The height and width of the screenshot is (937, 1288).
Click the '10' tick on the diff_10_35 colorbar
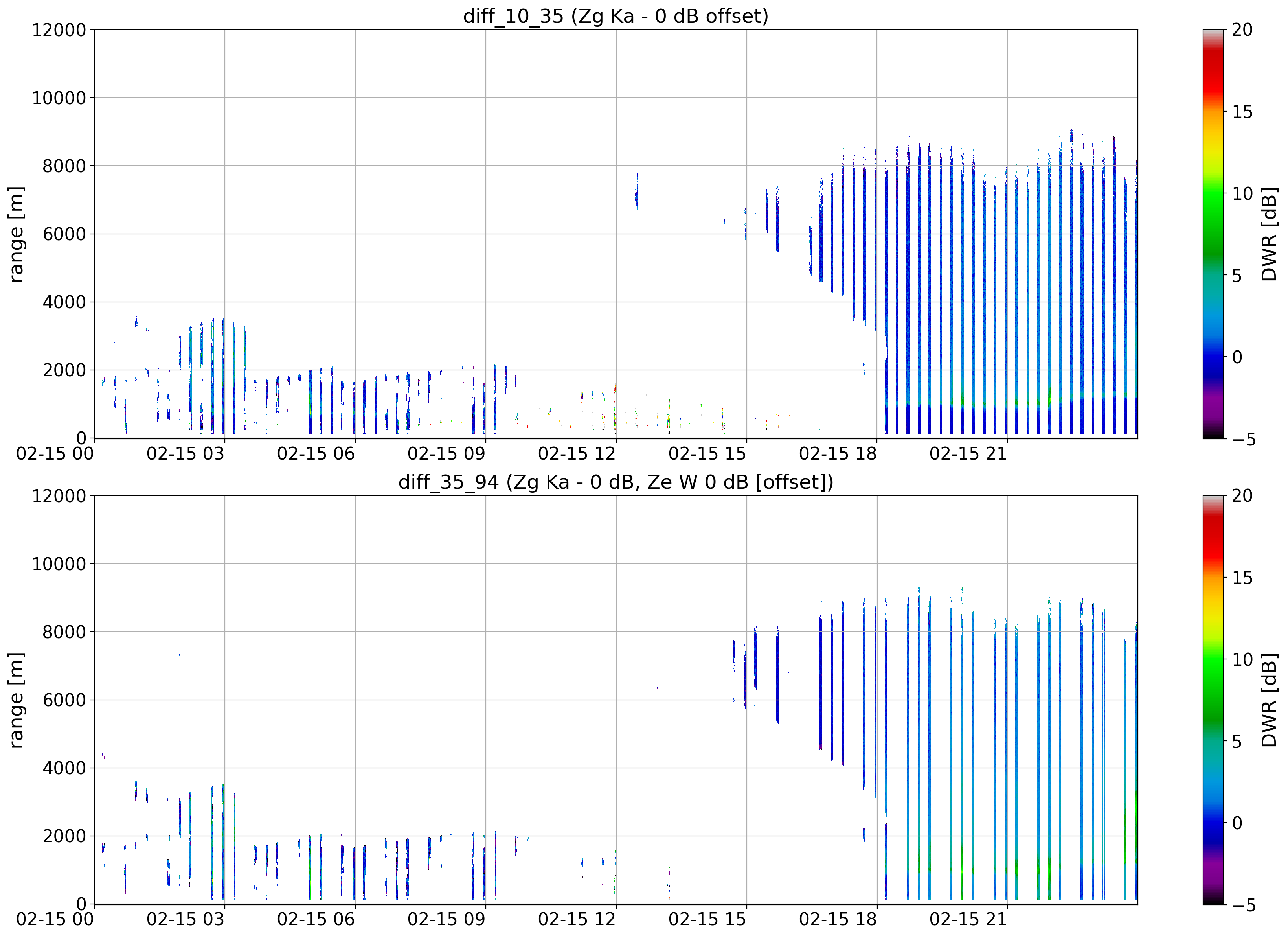tap(1242, 194)
